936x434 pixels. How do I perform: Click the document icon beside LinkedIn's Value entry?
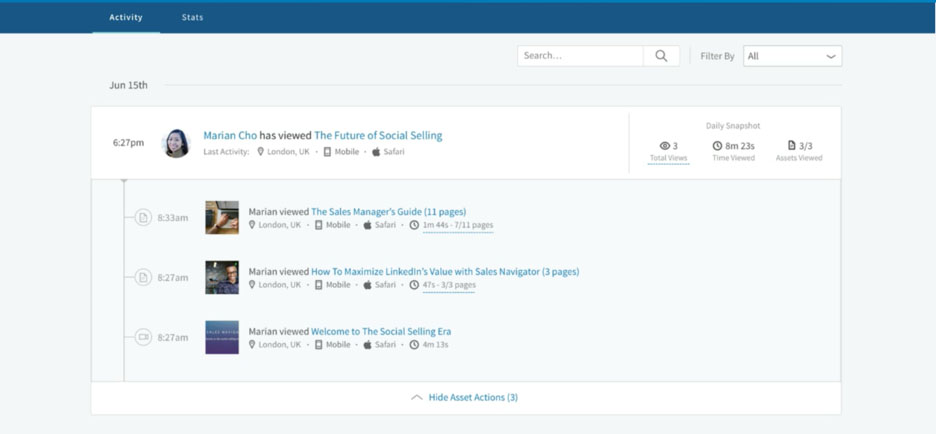tap(143, 277)
